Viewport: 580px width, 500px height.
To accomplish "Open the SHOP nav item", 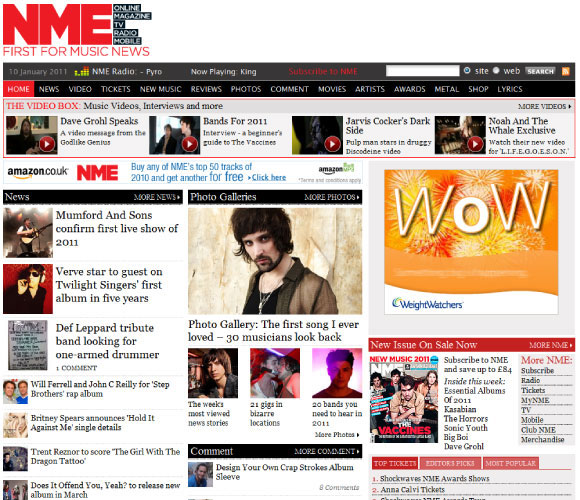I will [x=478, y=89].
